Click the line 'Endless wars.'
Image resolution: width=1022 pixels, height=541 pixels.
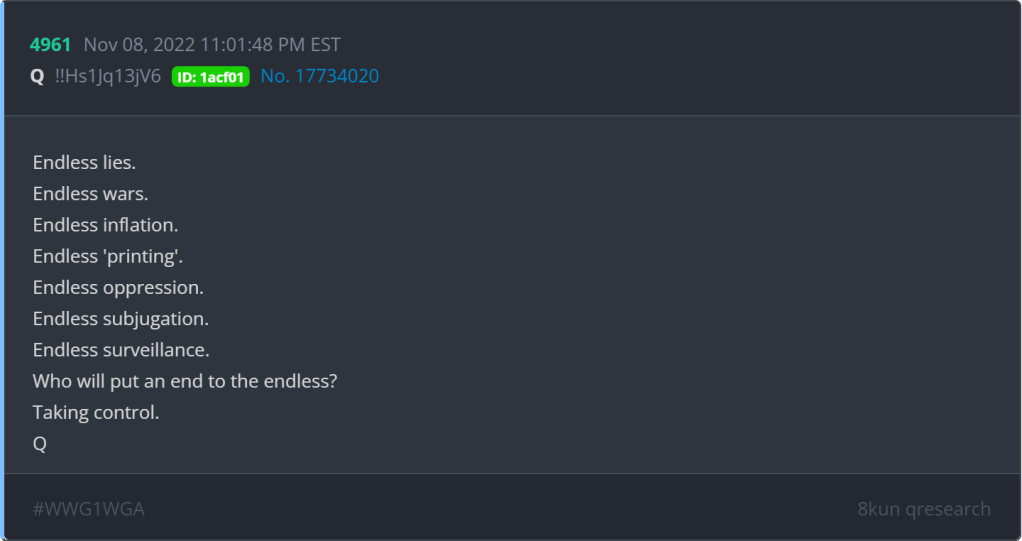tap(90, 193)
